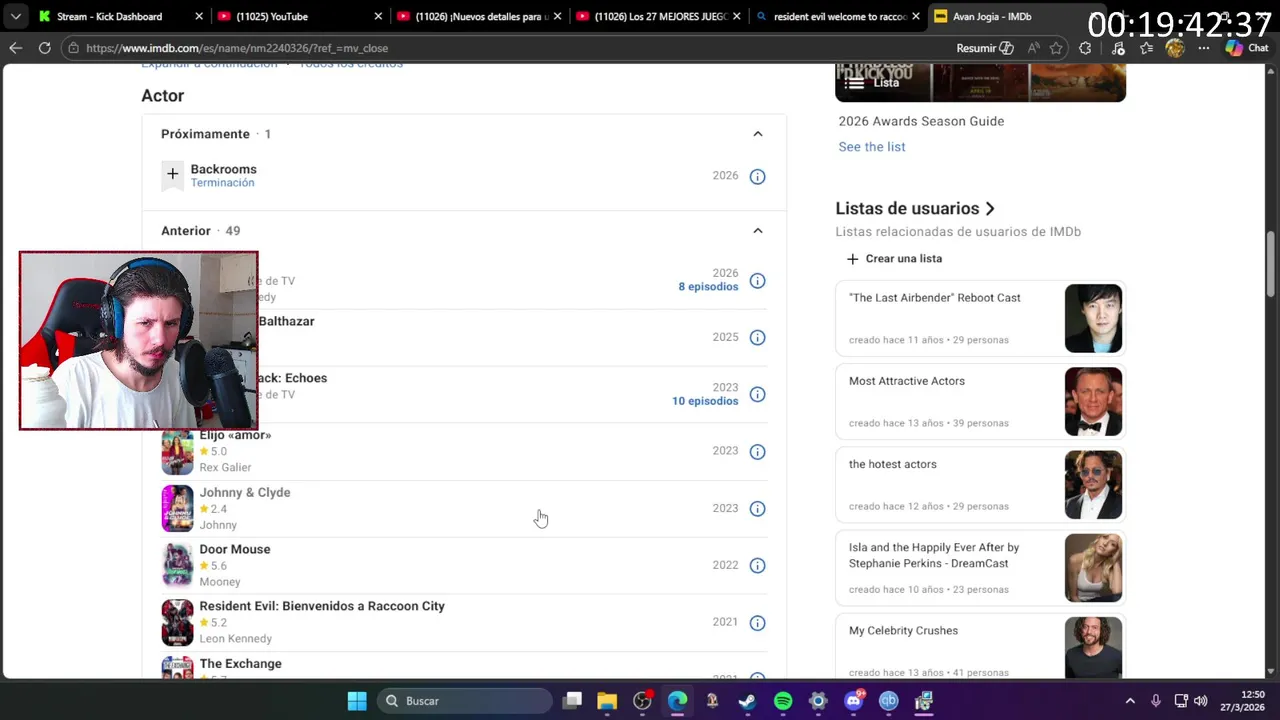
Task: Open Discord from the taskbar
Action: click(854, 701)
